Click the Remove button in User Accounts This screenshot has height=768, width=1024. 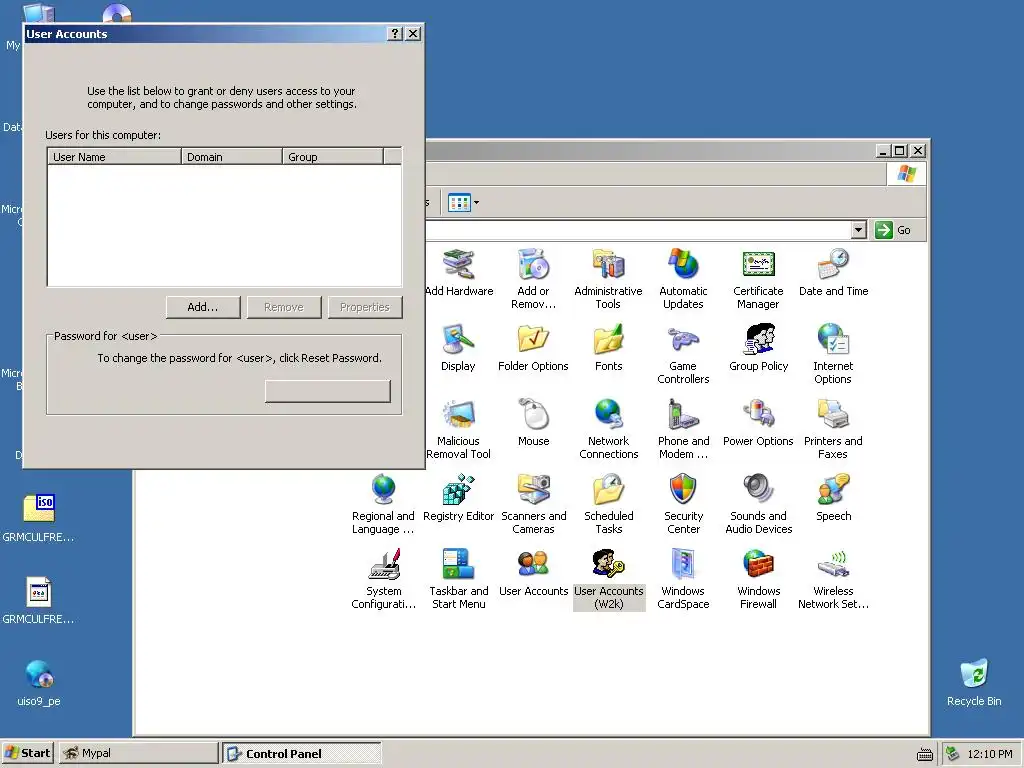tap(284, 307)
